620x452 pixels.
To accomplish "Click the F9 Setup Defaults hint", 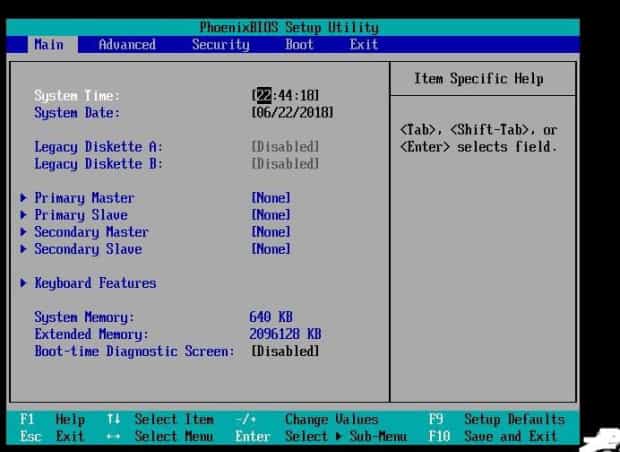I will [x=497, y=419].
